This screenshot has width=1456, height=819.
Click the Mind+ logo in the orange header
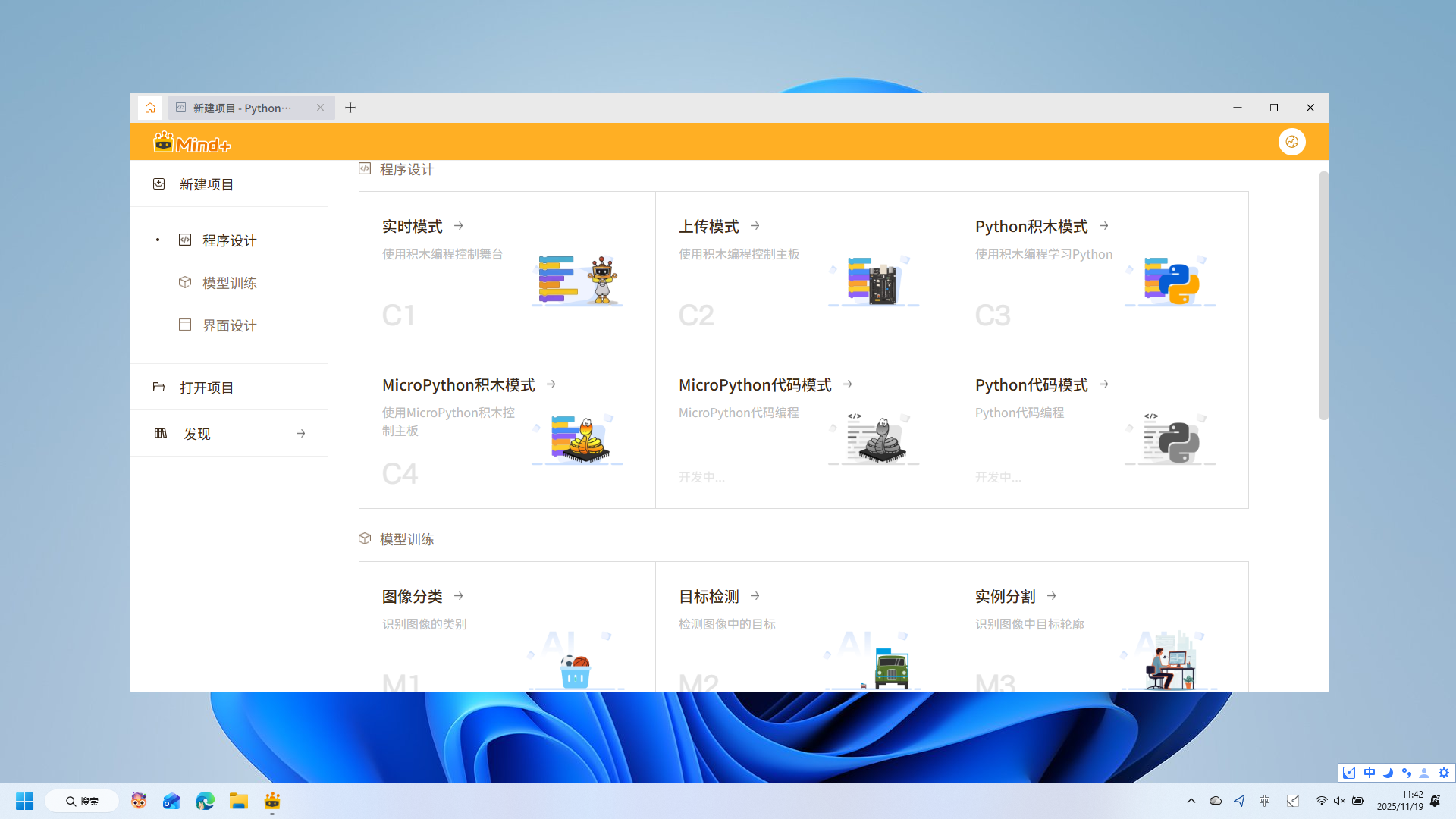[x=192, y=143]
